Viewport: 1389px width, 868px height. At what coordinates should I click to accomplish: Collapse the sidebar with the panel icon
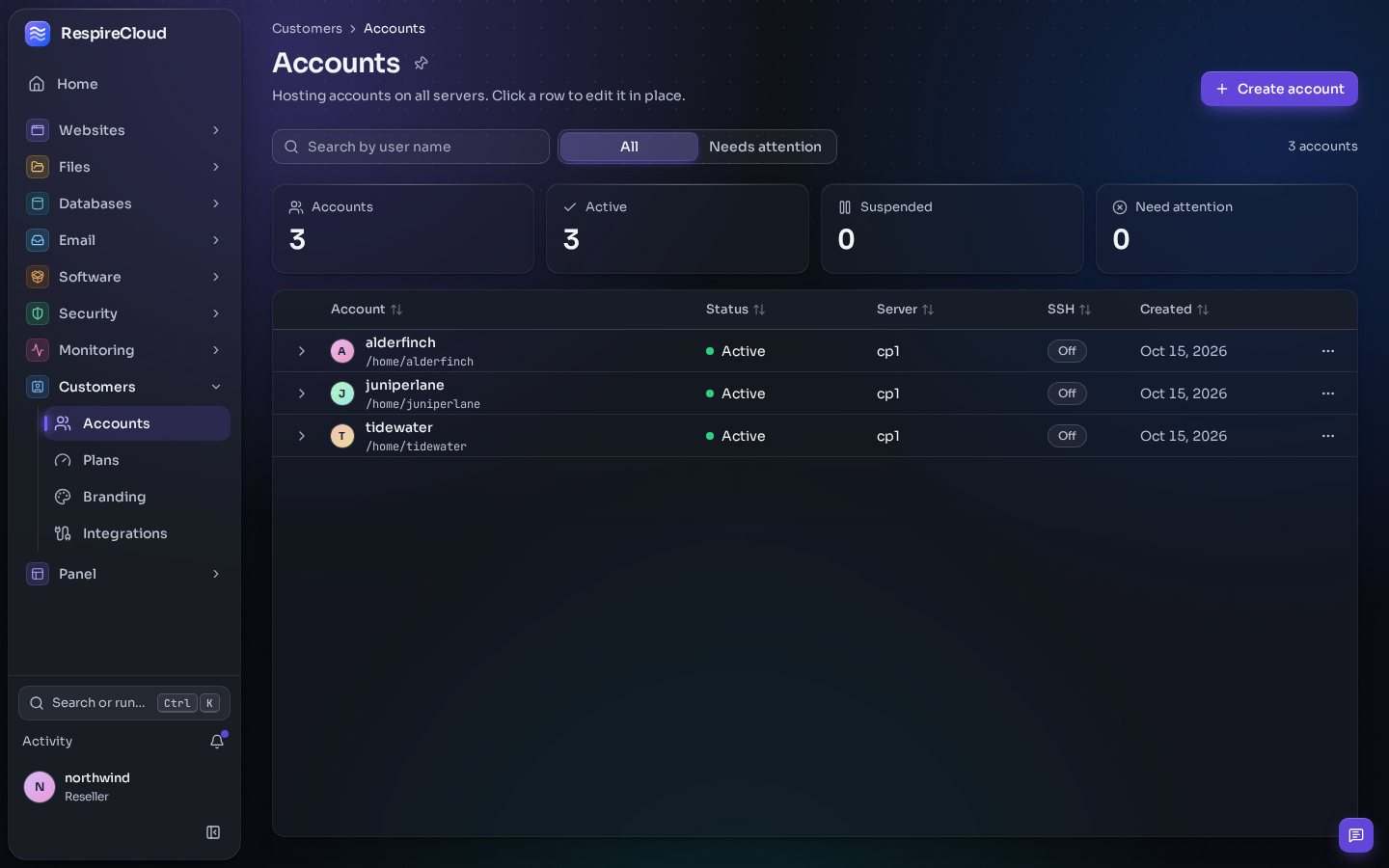click(213, 832)
